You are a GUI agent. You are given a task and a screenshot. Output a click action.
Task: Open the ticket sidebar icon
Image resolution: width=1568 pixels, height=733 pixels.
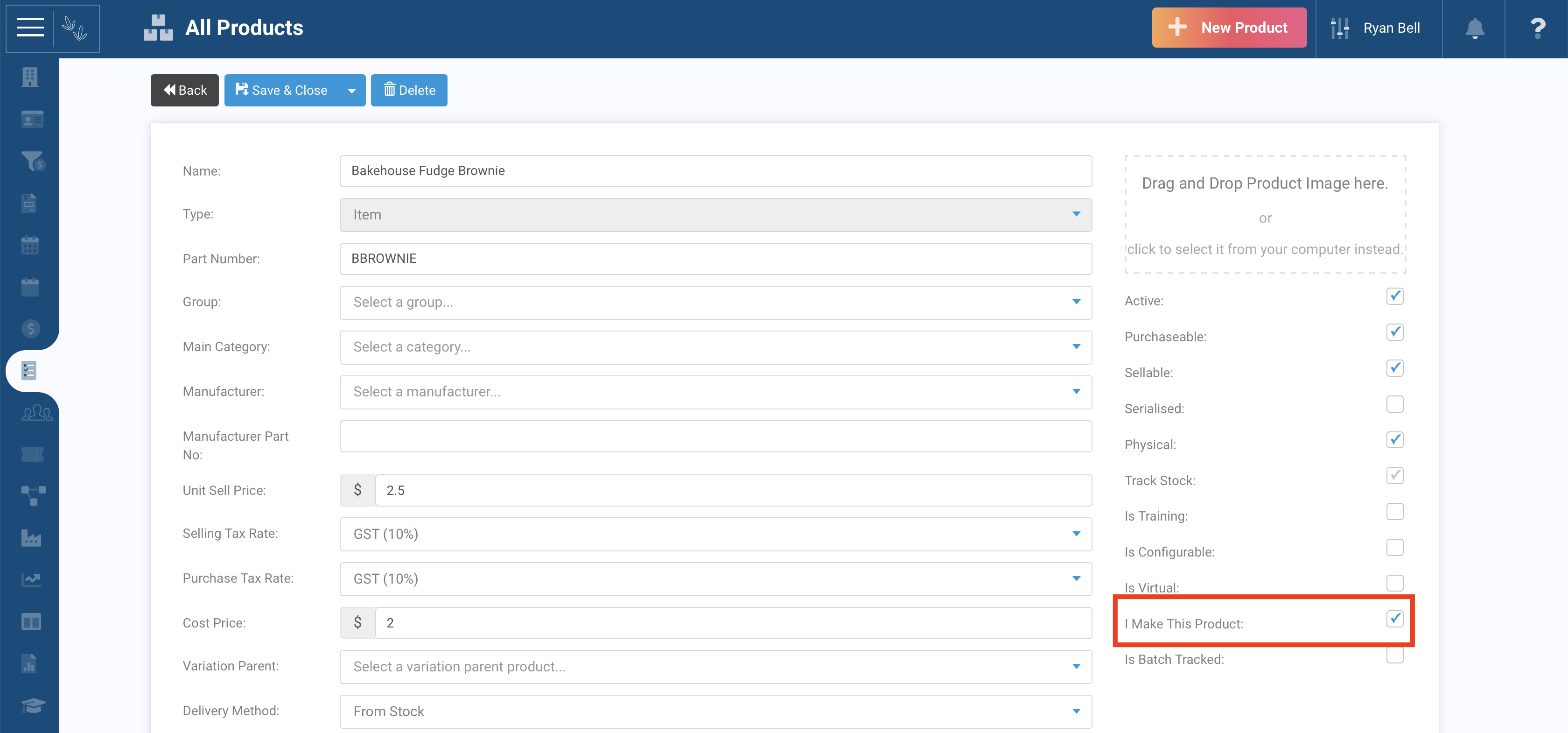[x=32, y=454]
